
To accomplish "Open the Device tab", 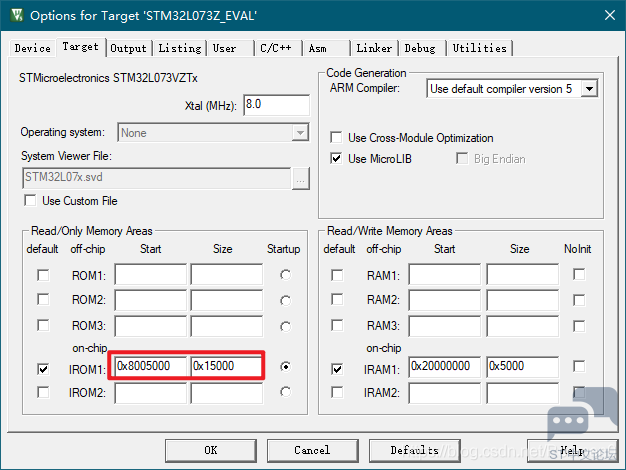I will (x=33, y=48).
